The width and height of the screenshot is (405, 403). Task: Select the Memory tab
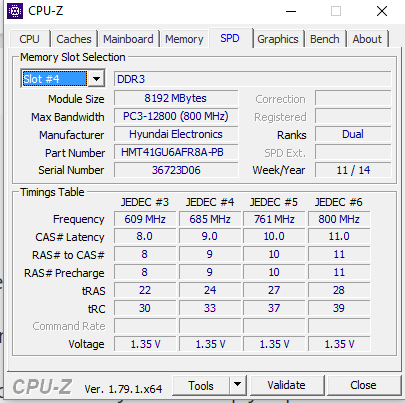184,39
